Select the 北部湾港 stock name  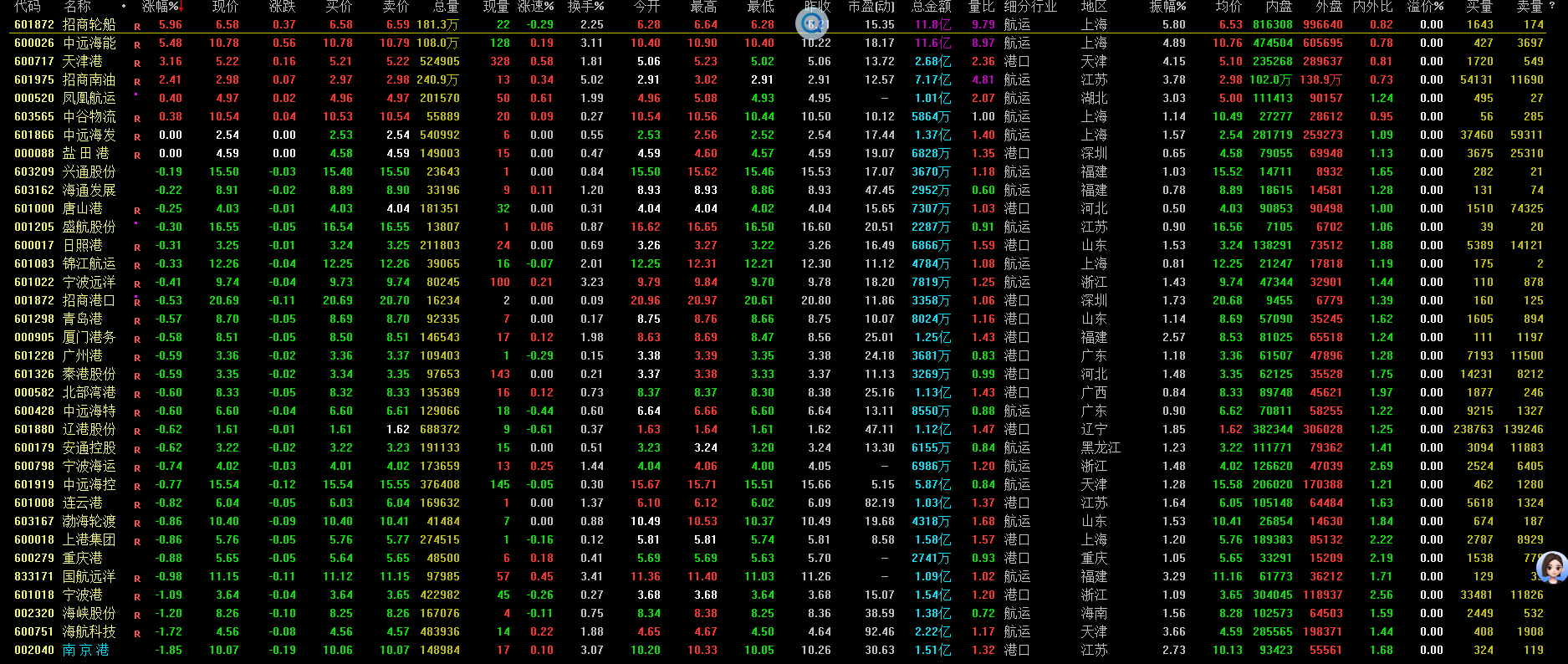click(x=89, y=393)
